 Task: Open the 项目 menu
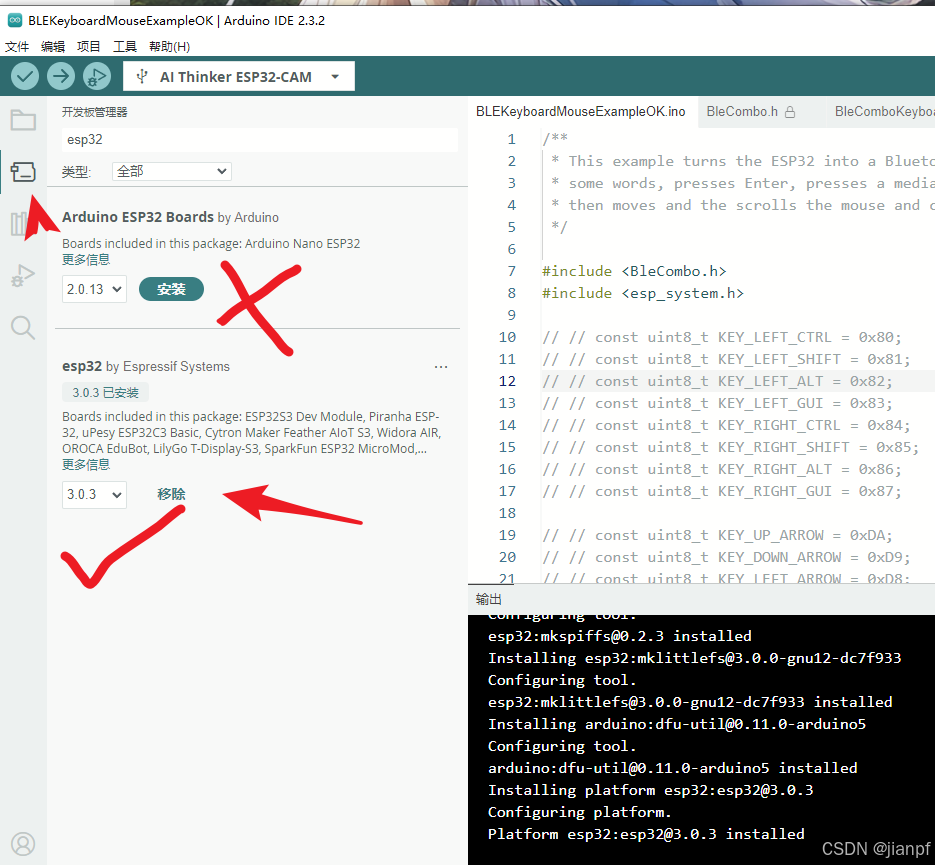point(88,46)
